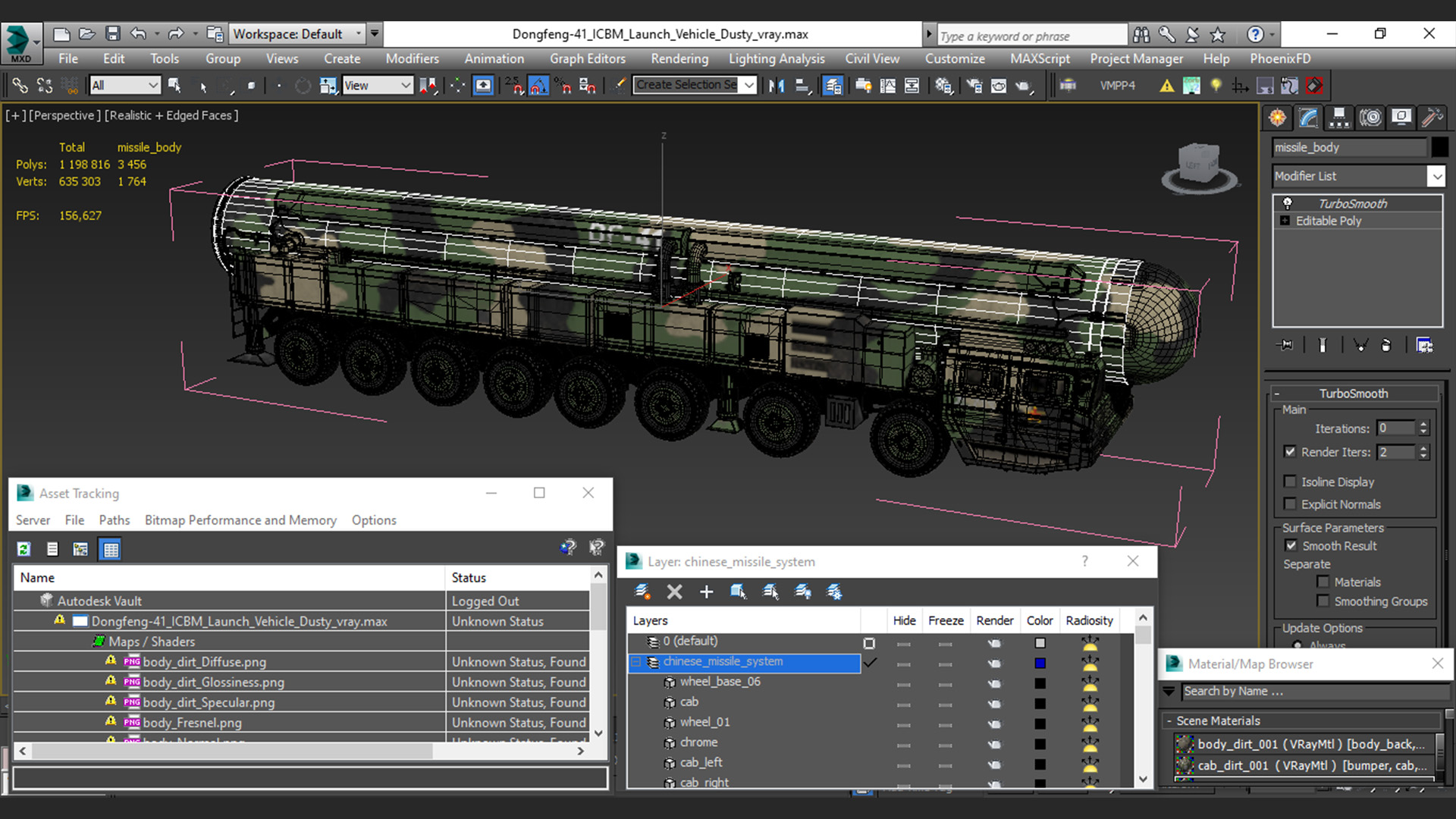The width and height of the screenshot is (1456, 819).
Task: Click the Save File icon in the title toolbar
Action: [x=113, y=34]
